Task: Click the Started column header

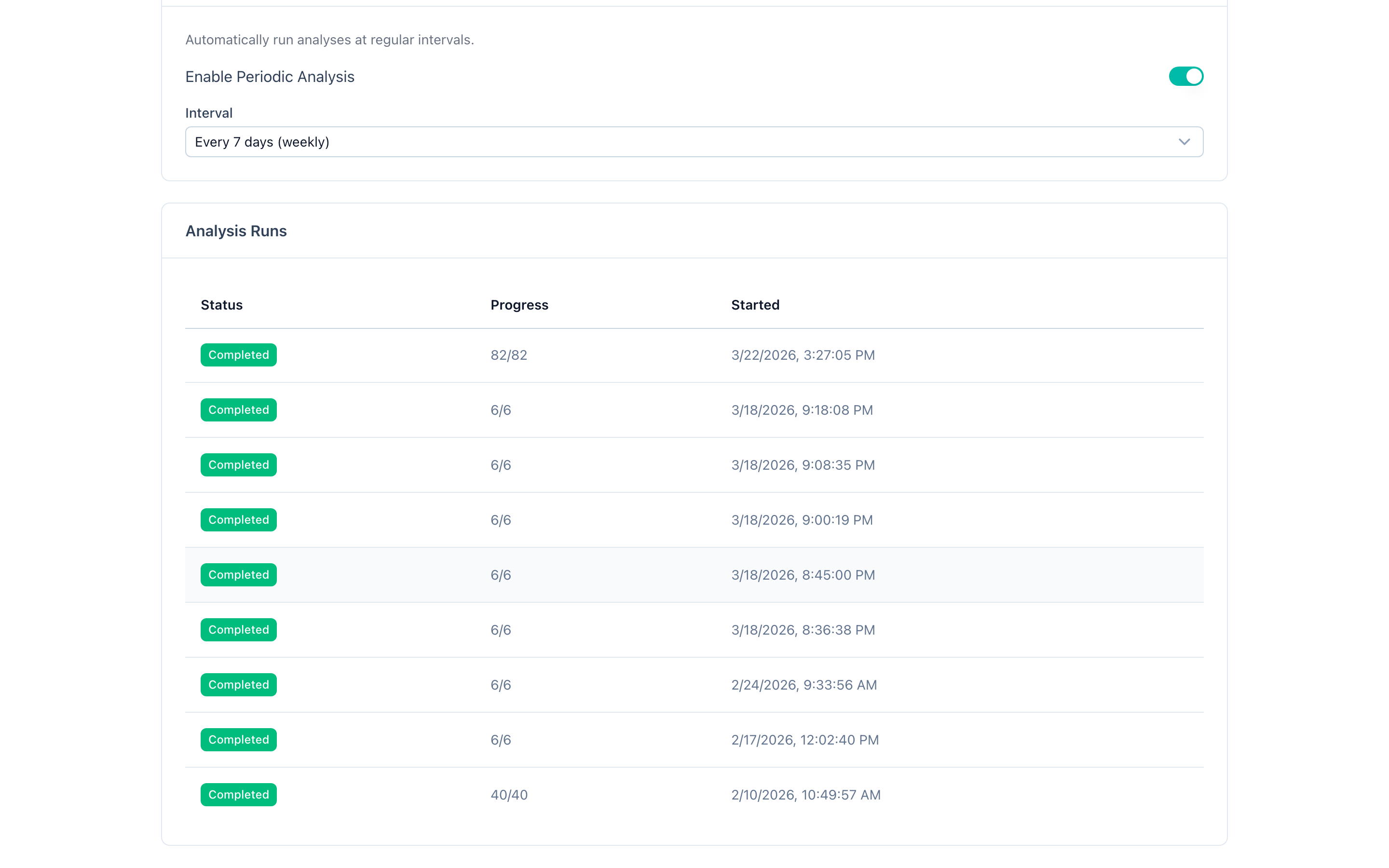Action: click(x=755, y=305)
